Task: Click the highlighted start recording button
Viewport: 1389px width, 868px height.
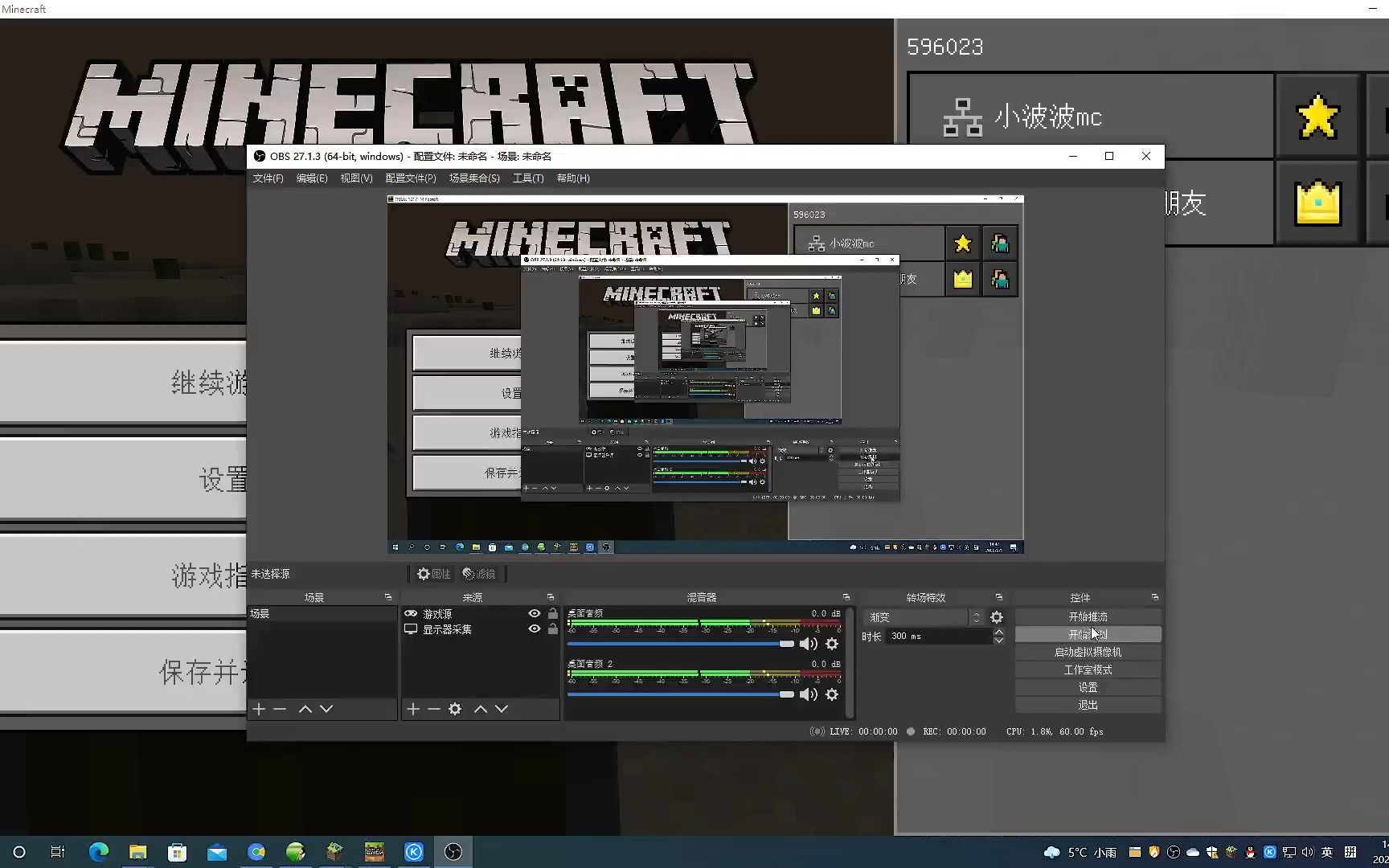Action: click(1088, 634)
